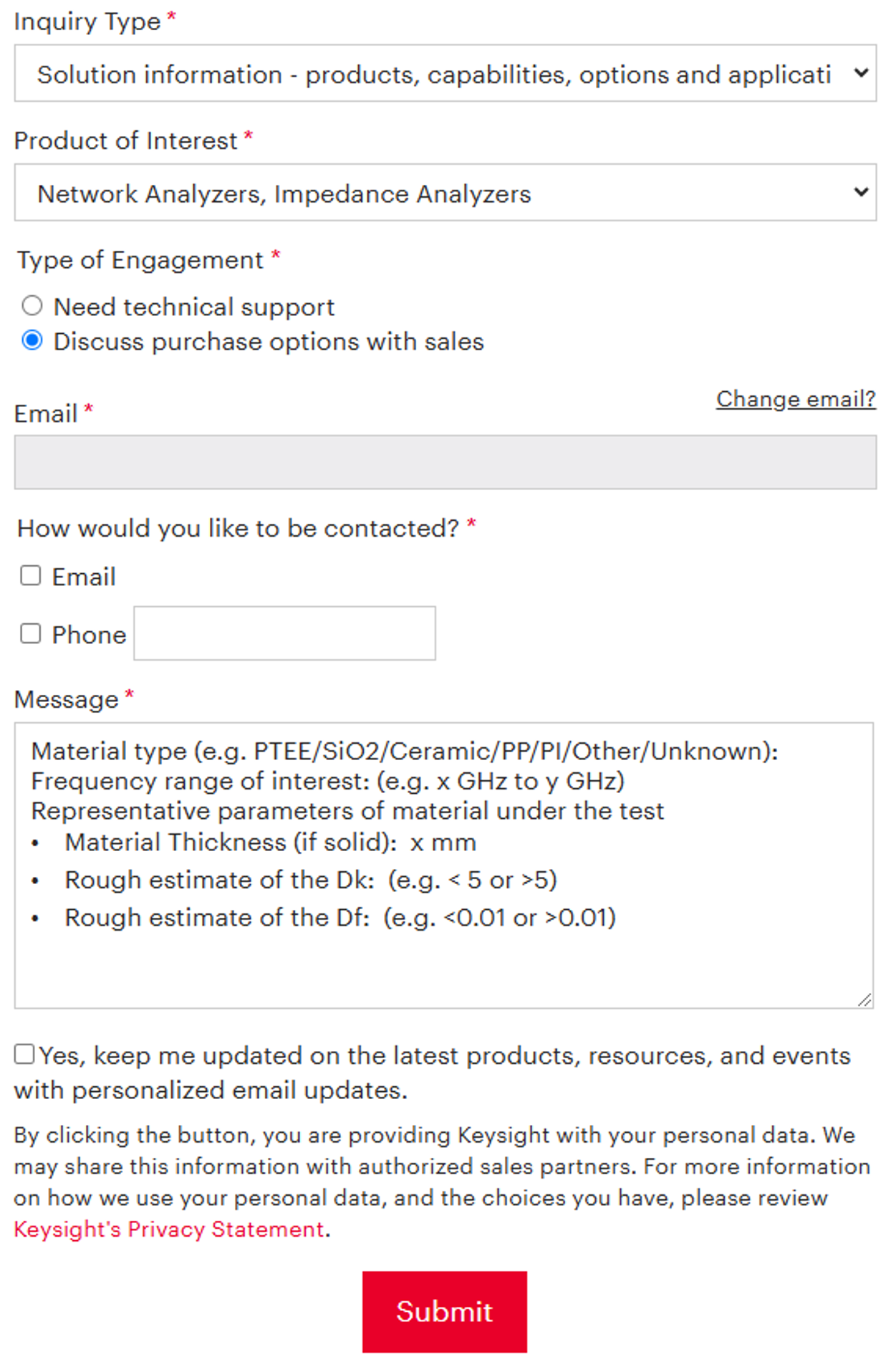Click the greyed-out Email input field
The width and height of the screenshot is (896, 1367).
click(x=444, y=462)
